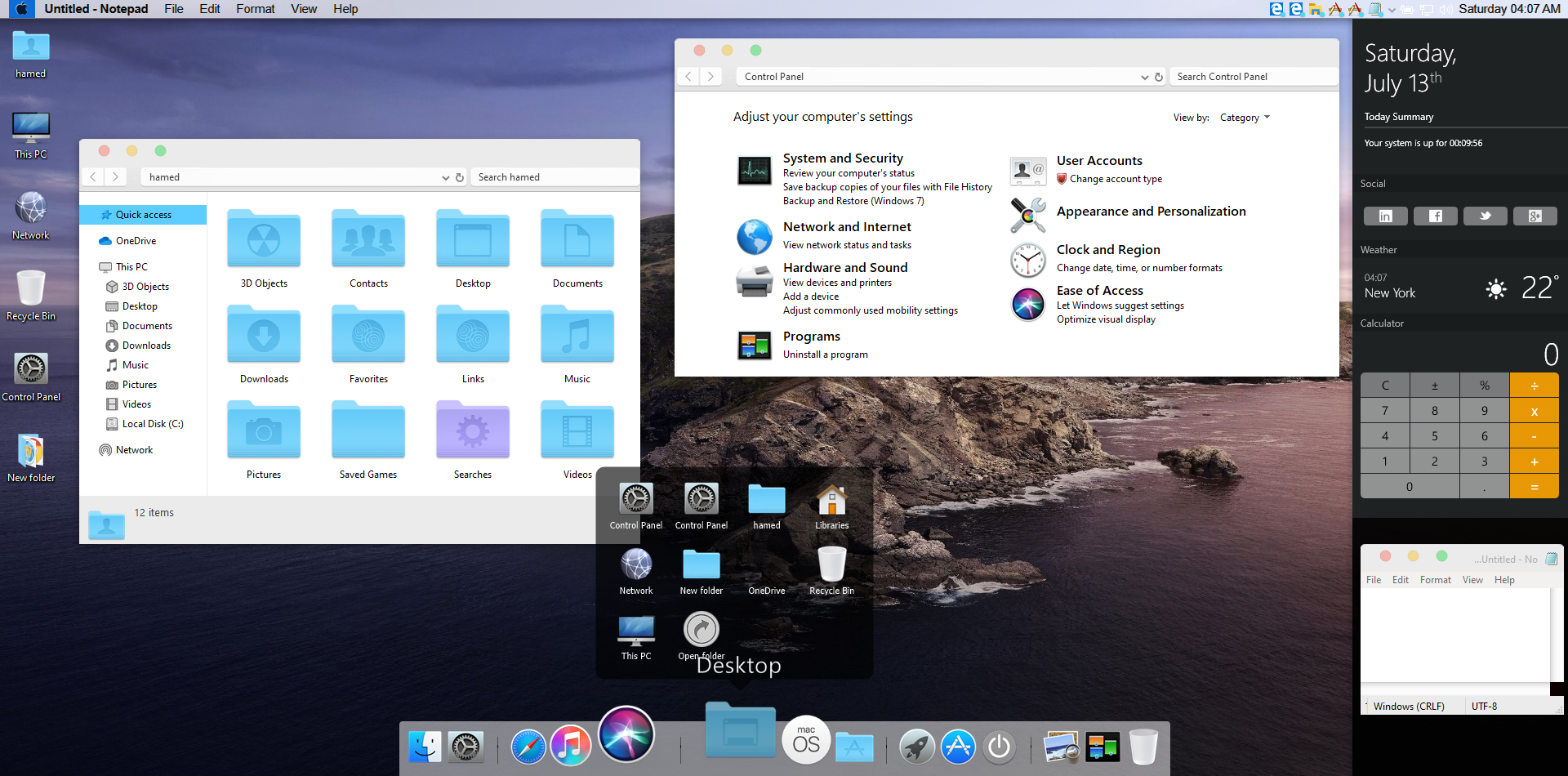
Task: Expand Control Panel address bar dropdown
Action: pos(1144,77)
